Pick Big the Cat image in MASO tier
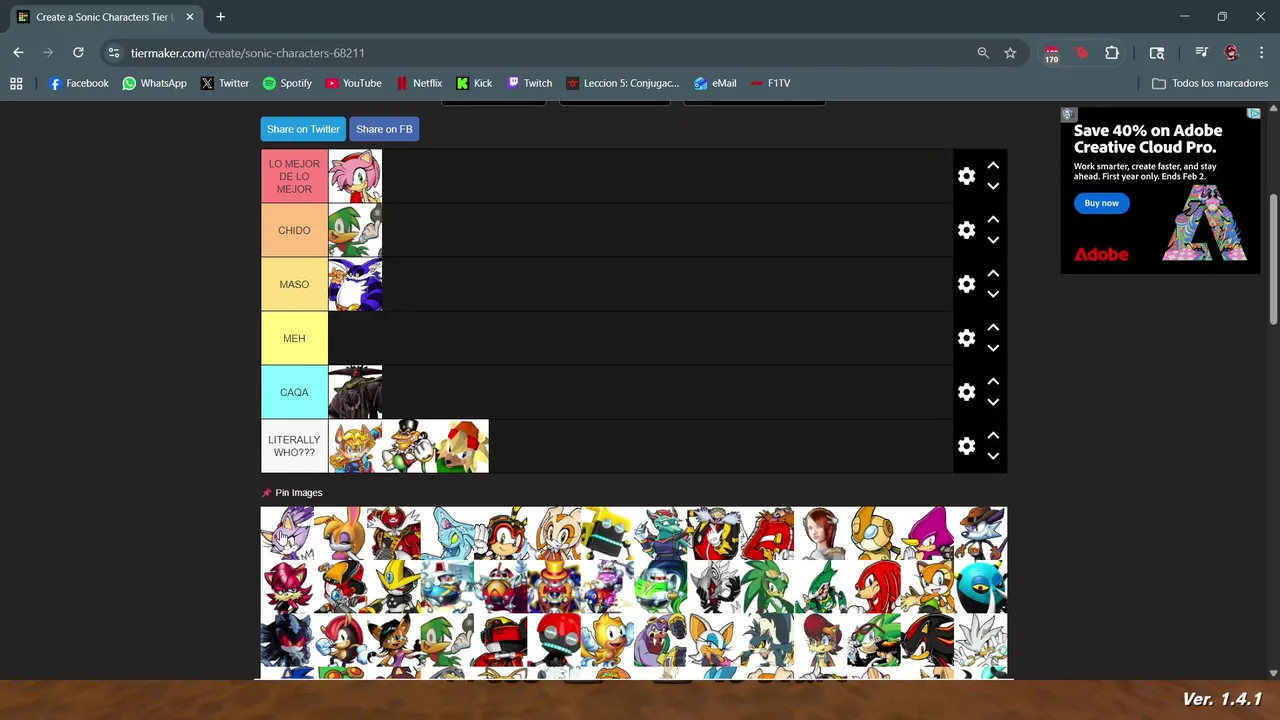 (x=355, y=284)
